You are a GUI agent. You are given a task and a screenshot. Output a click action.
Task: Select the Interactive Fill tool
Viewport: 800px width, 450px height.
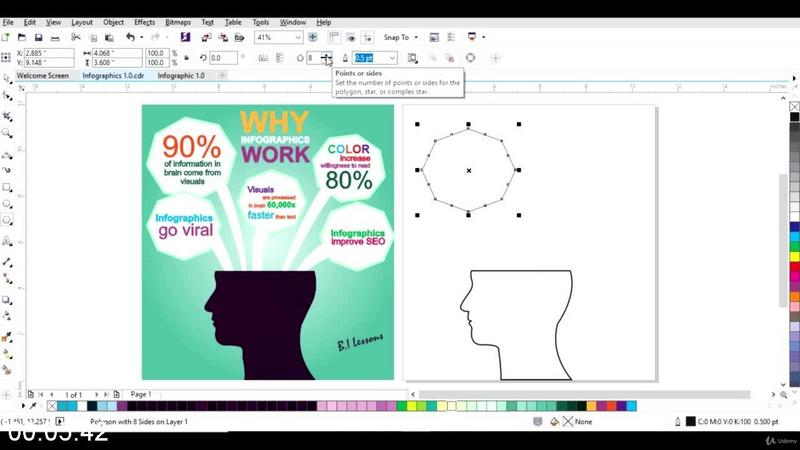[7, 353]
